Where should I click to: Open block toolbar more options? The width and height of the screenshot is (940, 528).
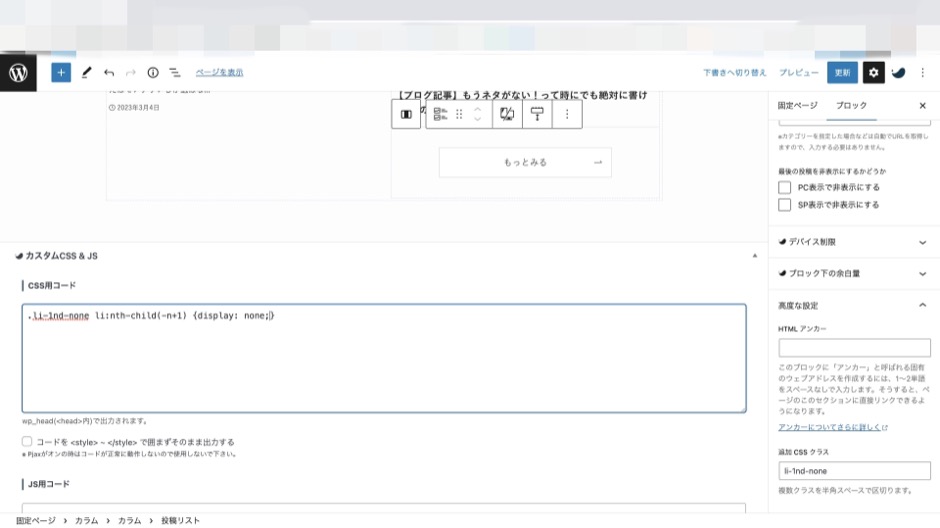(567, 114)
